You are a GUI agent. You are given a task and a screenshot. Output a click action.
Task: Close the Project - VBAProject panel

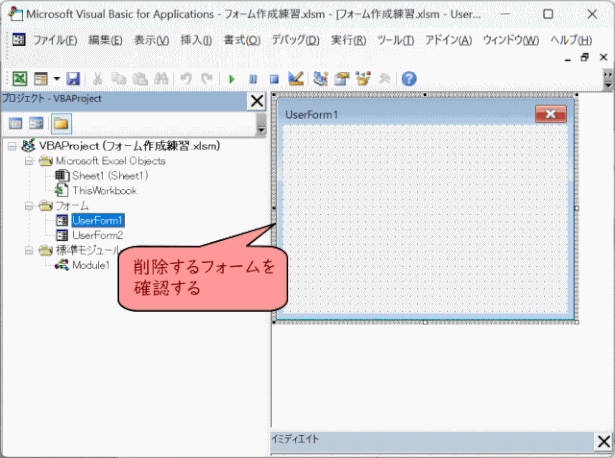(257, 101)
